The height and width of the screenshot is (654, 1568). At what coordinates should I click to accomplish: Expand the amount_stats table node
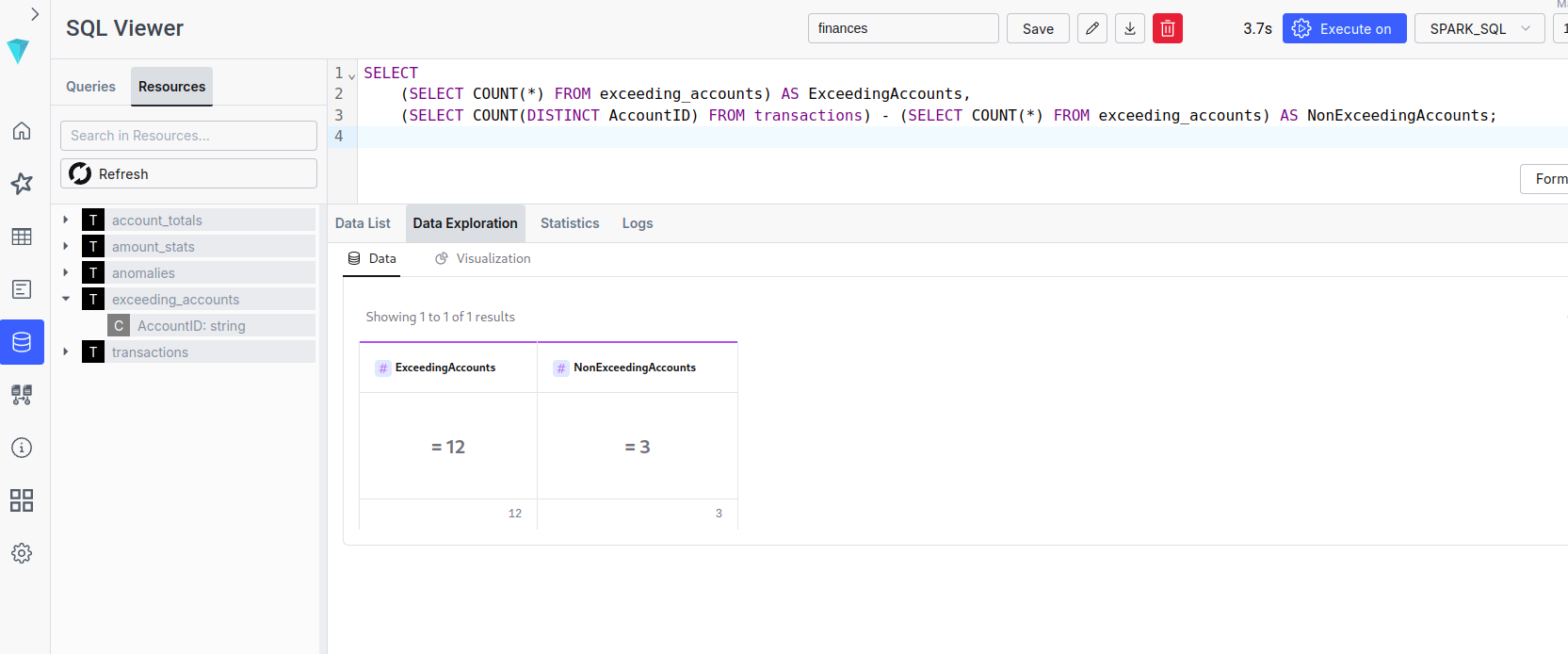point(66,246)
